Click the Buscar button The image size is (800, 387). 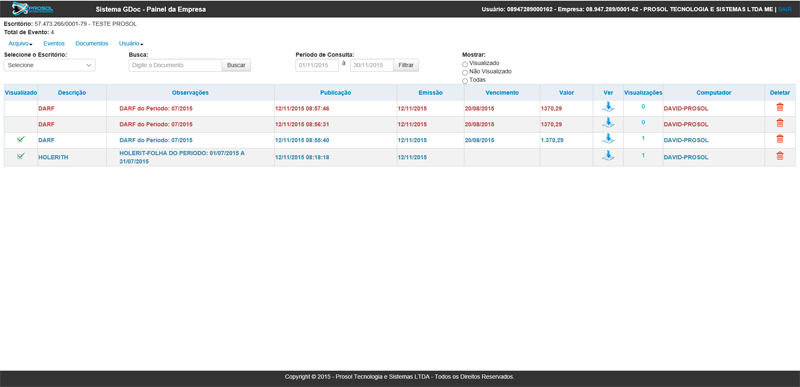236,65
